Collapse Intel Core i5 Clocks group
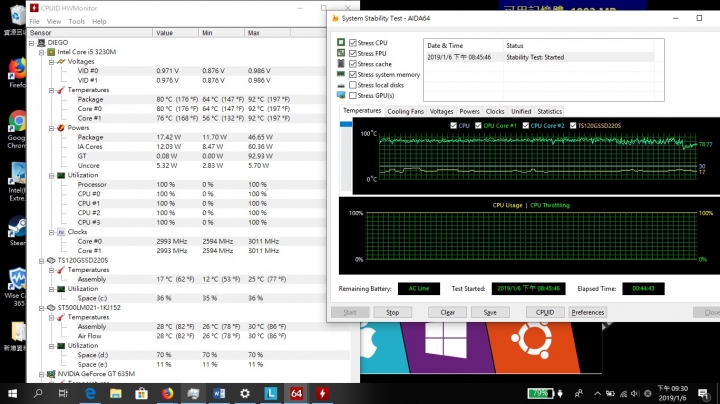The height and width of the screenshot is (404, 720). point(51,232)
